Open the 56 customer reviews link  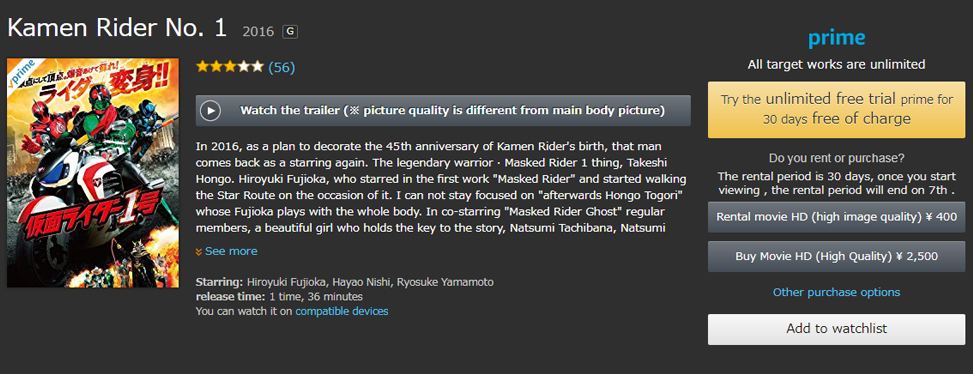coord(282,68)
